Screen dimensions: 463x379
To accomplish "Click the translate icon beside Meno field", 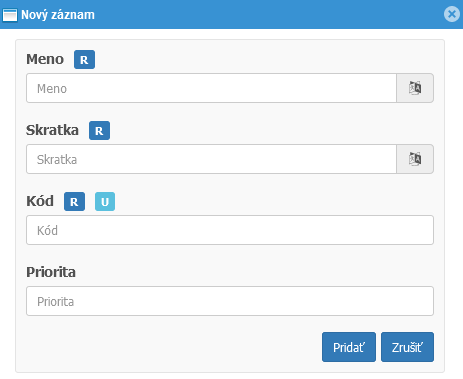I will coord(415,88).
